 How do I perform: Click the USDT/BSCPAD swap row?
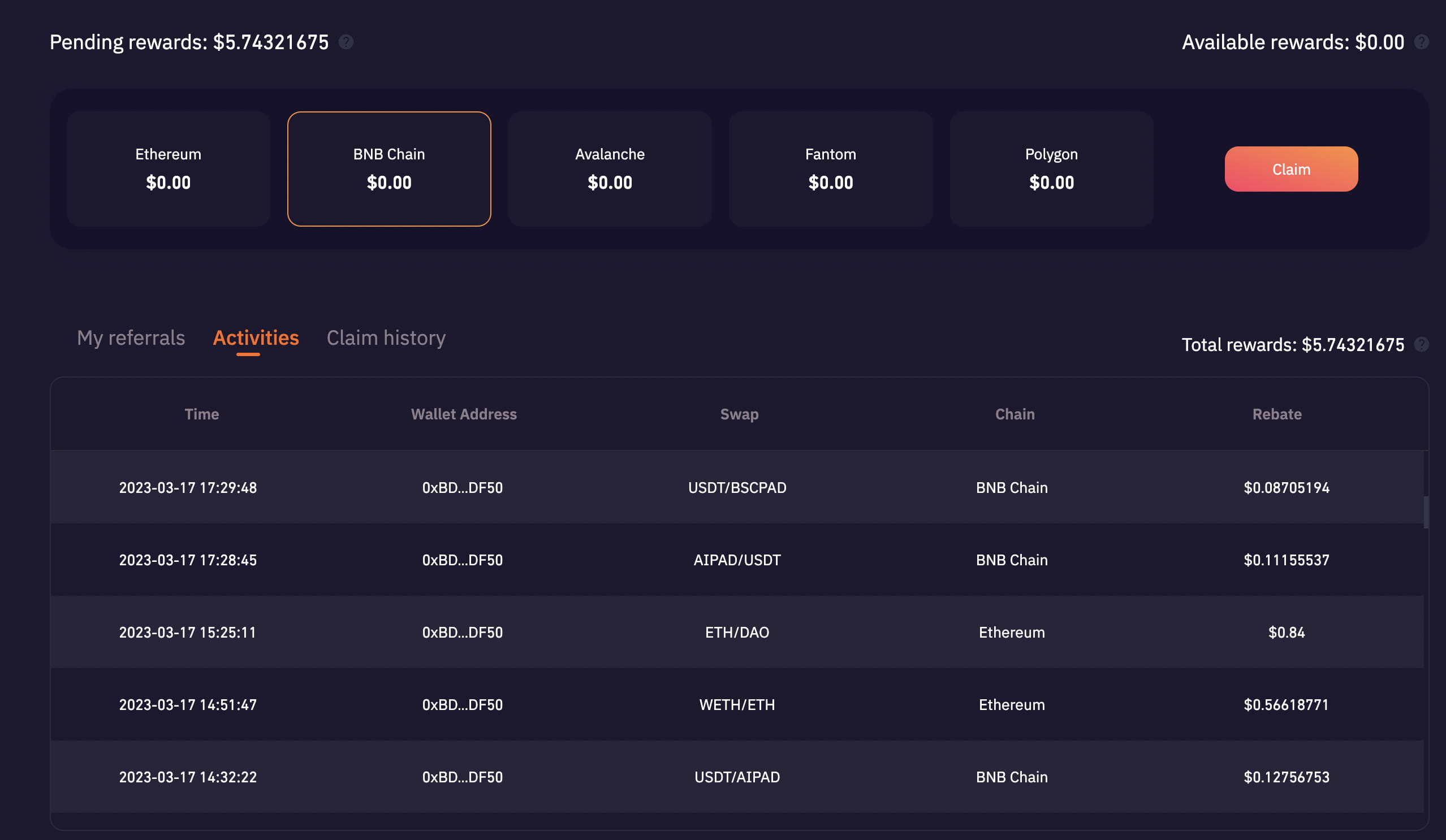pos(737,487)
